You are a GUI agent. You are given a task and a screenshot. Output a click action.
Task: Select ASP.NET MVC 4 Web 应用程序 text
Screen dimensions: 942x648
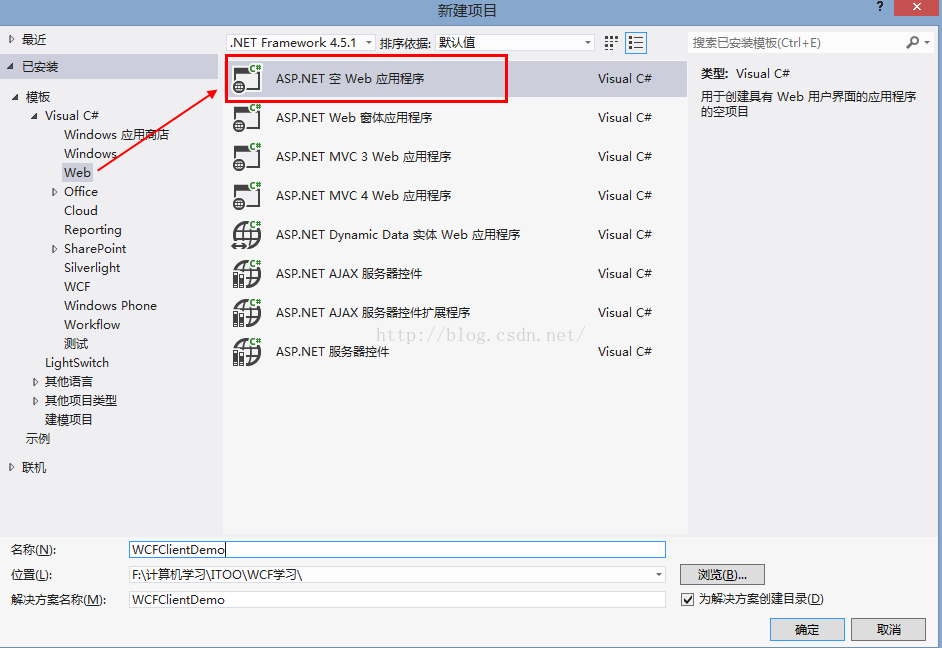click(x=363, y=196)
